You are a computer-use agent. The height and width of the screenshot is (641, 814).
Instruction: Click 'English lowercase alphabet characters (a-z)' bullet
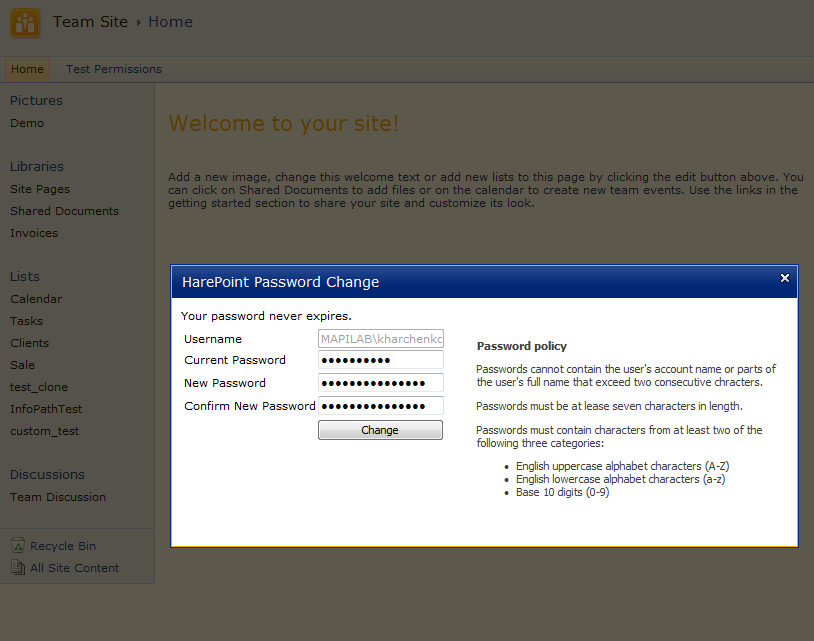click(x=620, y=479)
